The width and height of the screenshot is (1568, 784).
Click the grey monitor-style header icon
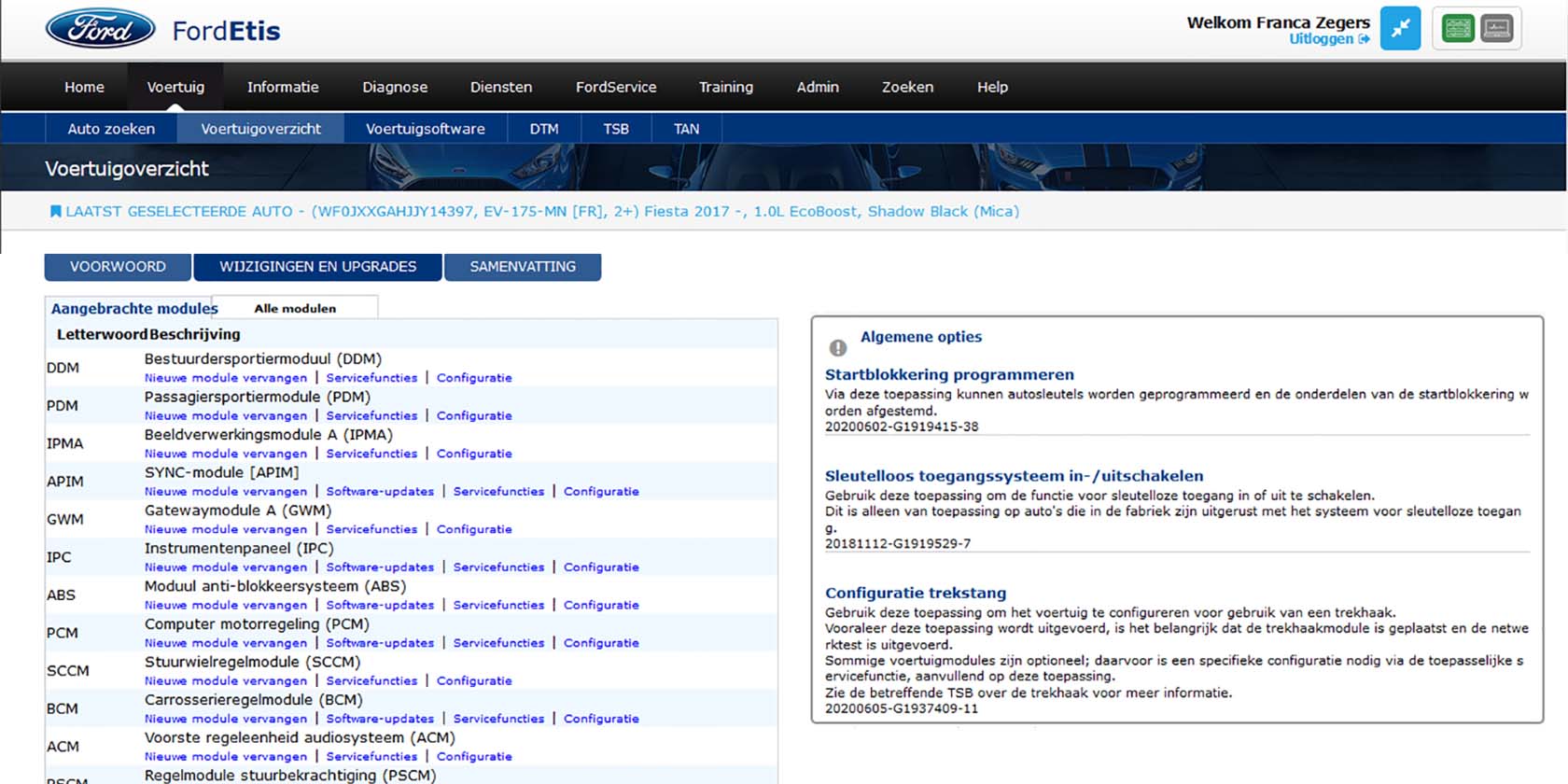(1496, 29)
